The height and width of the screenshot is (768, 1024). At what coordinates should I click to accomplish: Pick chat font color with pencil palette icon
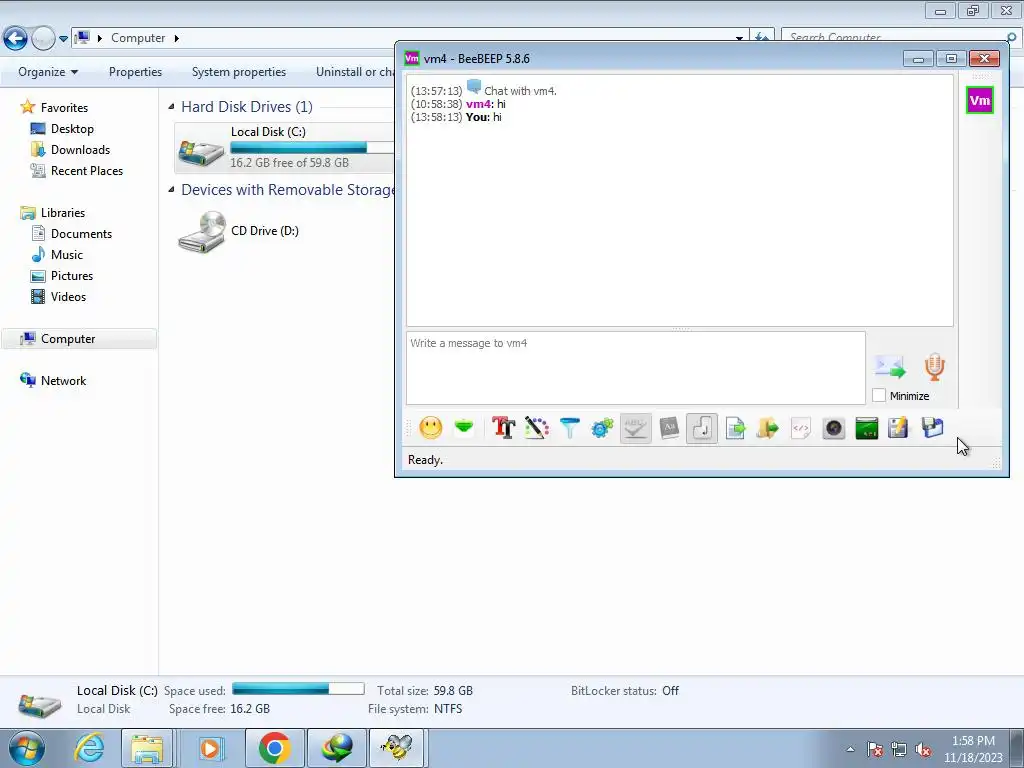(536, 428)
